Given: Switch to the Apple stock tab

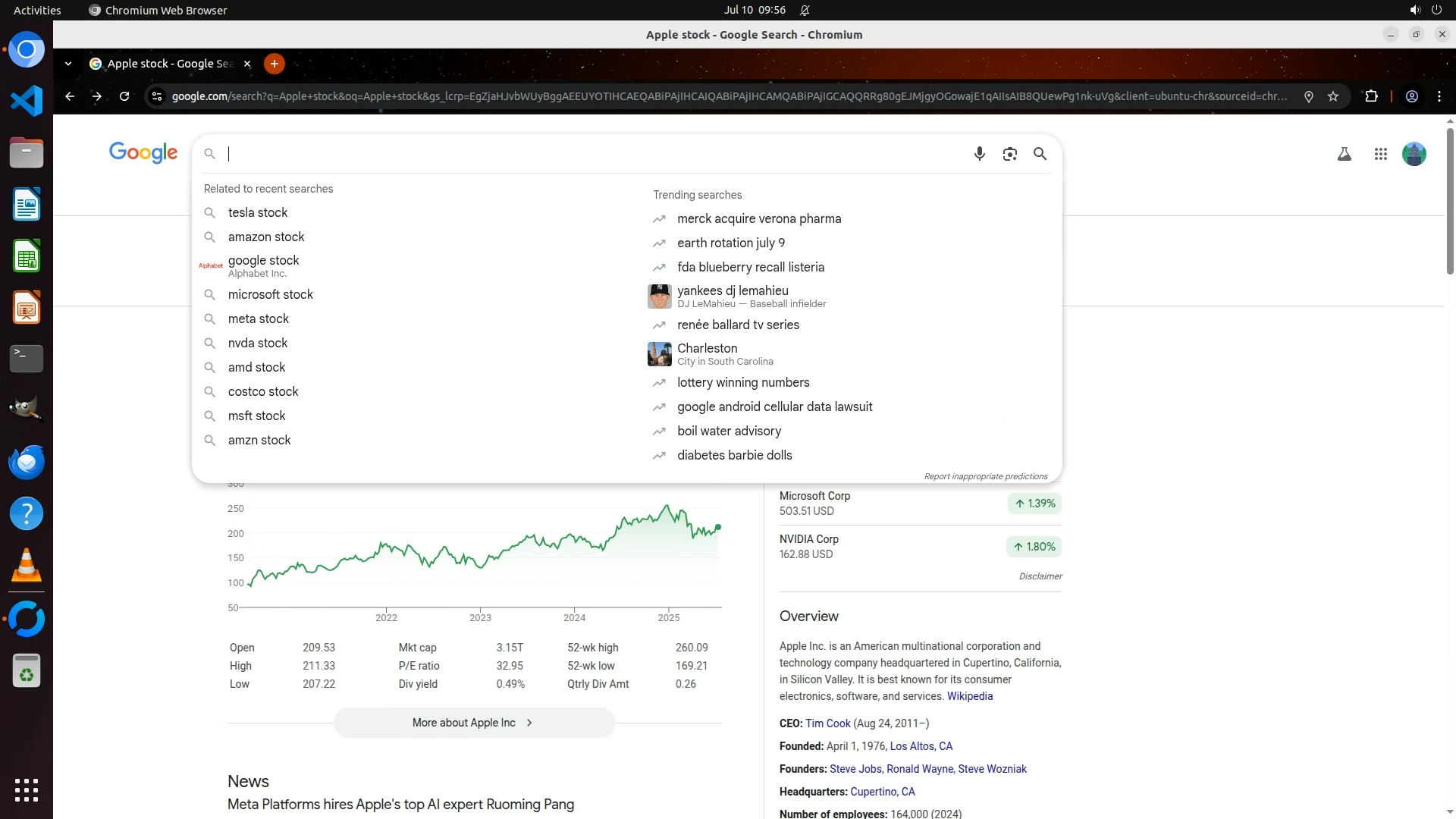Looking at the screenshot, I should point(169,64).
